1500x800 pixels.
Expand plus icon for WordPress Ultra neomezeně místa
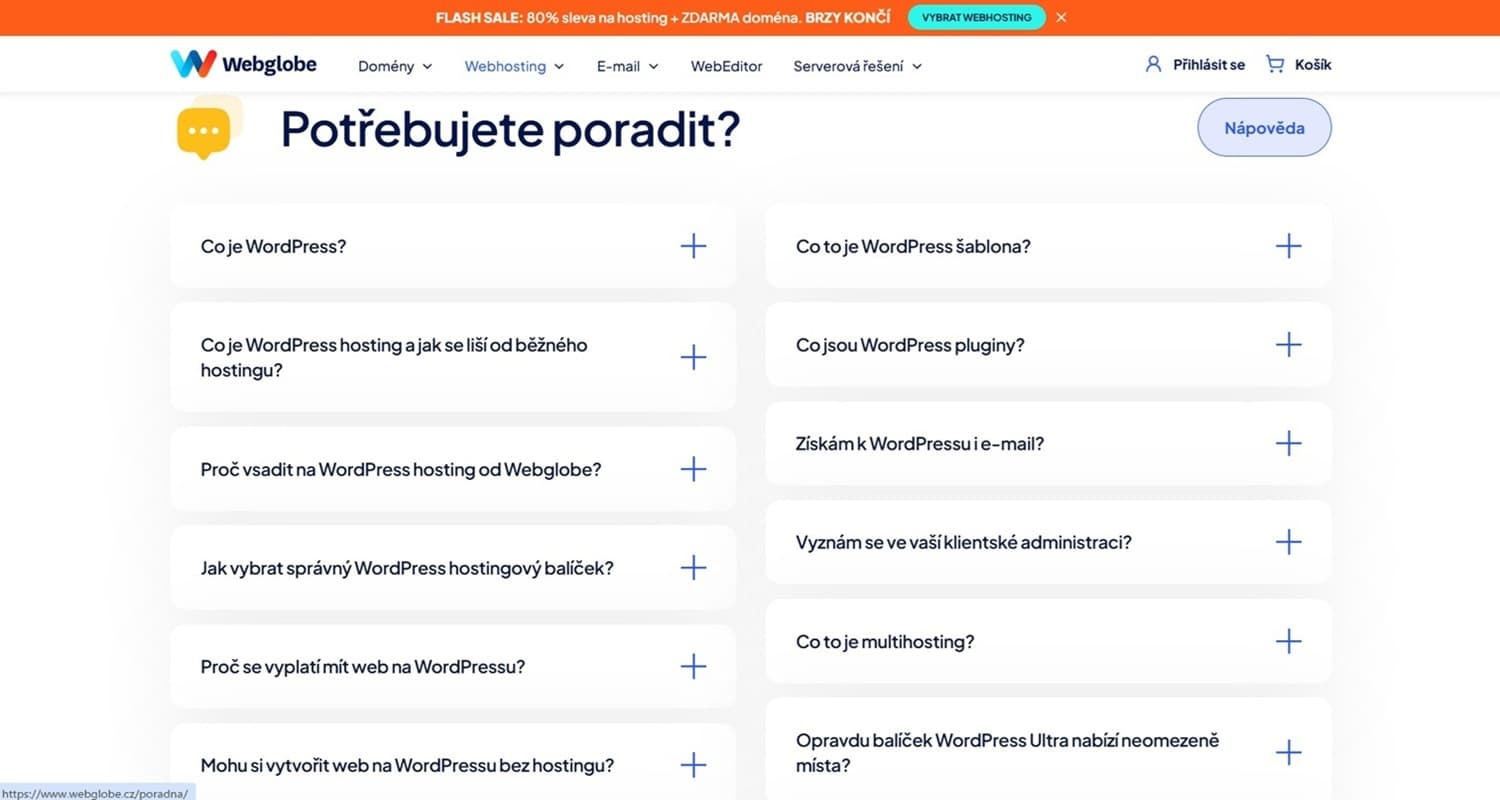click(x=1289, y=752)
